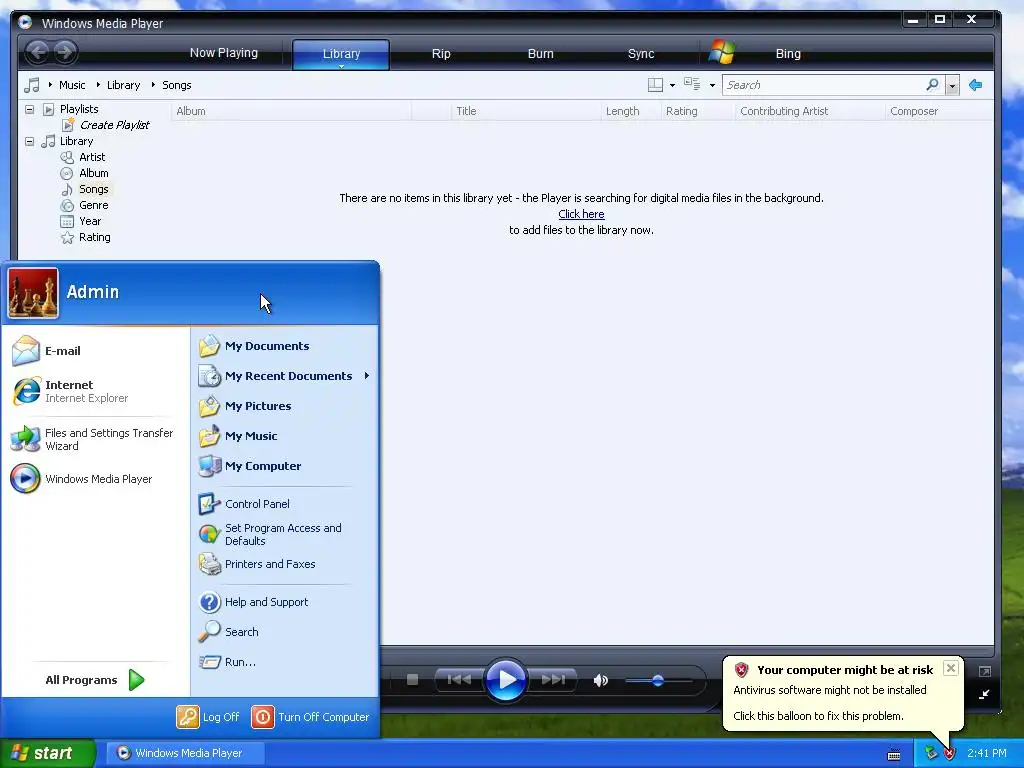This screenshot has width=1024, height=768.
Task: Select Artist in the Library tree
Action: point(92,157)
